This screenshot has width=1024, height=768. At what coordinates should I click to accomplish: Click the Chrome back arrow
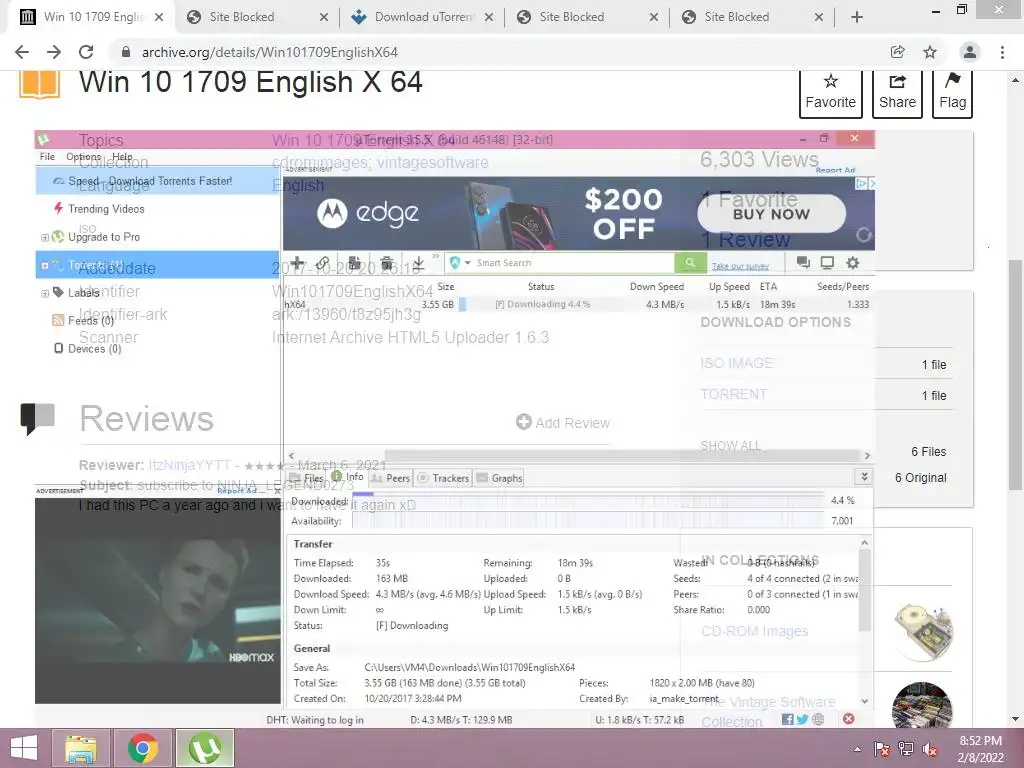(22, 52)
